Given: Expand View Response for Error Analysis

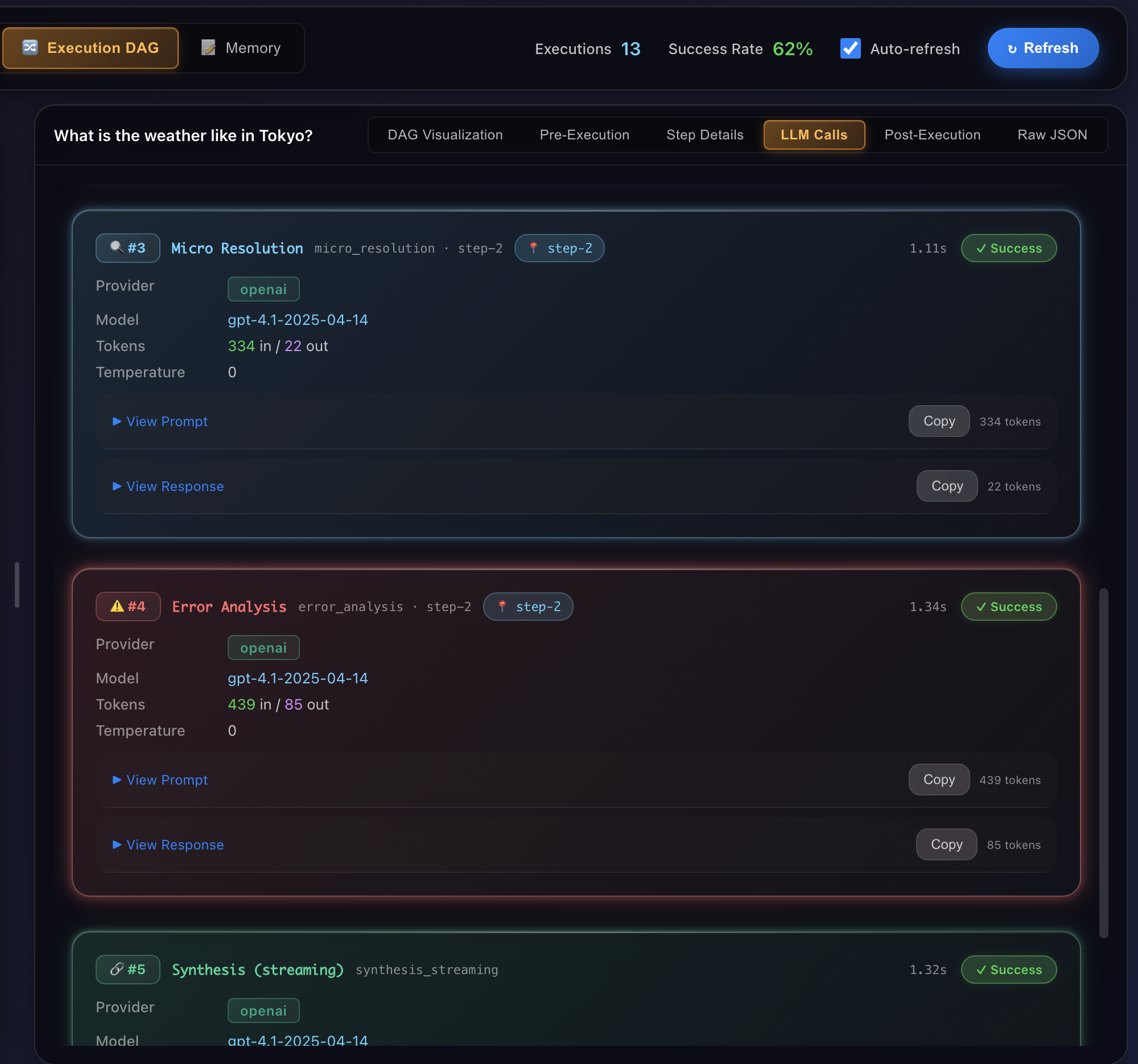Looking at the screenshot, I should [x=168, y=844].
